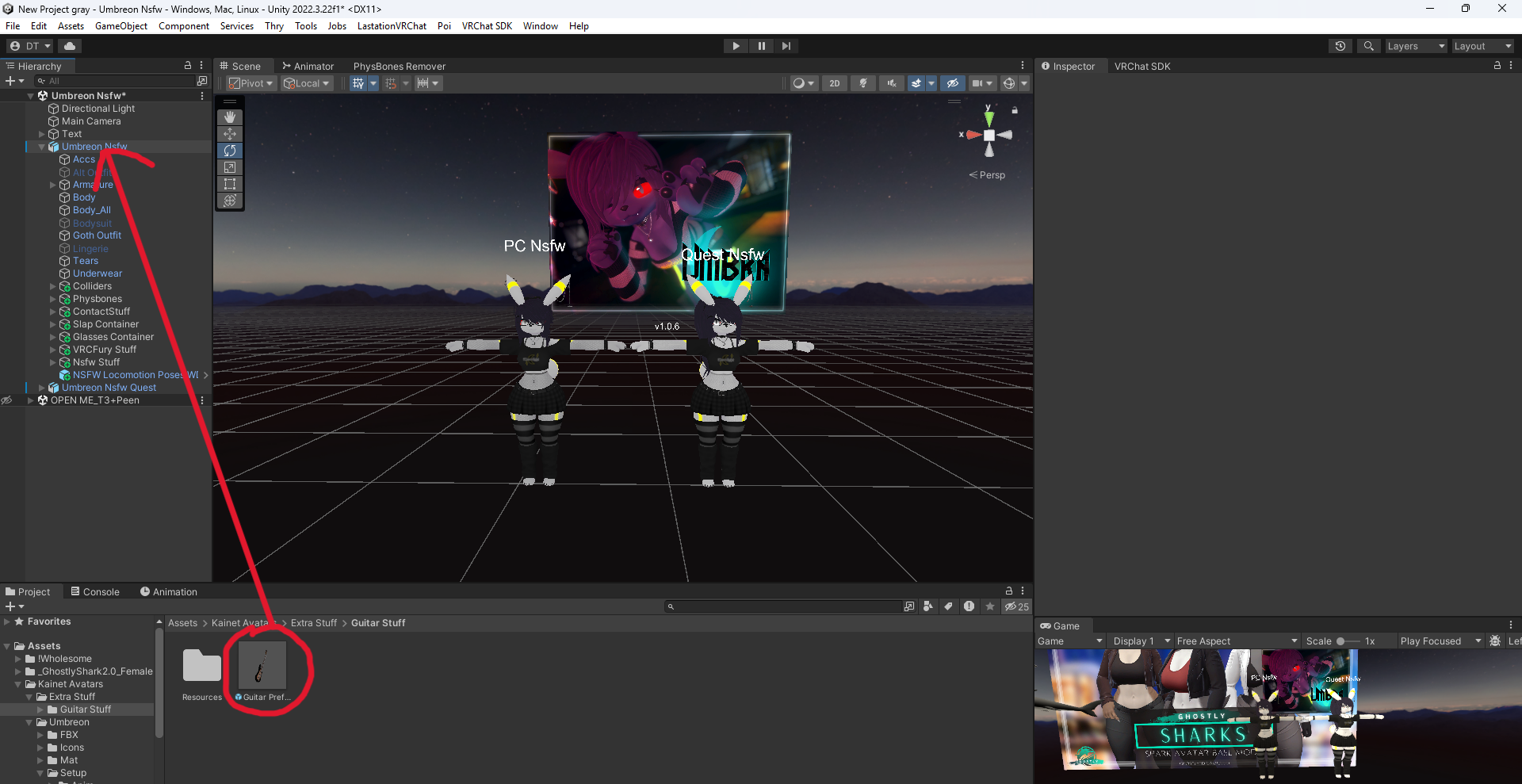Toggle hidden packages visibility count 25
The height and width of the screenshot is (784, 1522).
[x=1017, y=606]
